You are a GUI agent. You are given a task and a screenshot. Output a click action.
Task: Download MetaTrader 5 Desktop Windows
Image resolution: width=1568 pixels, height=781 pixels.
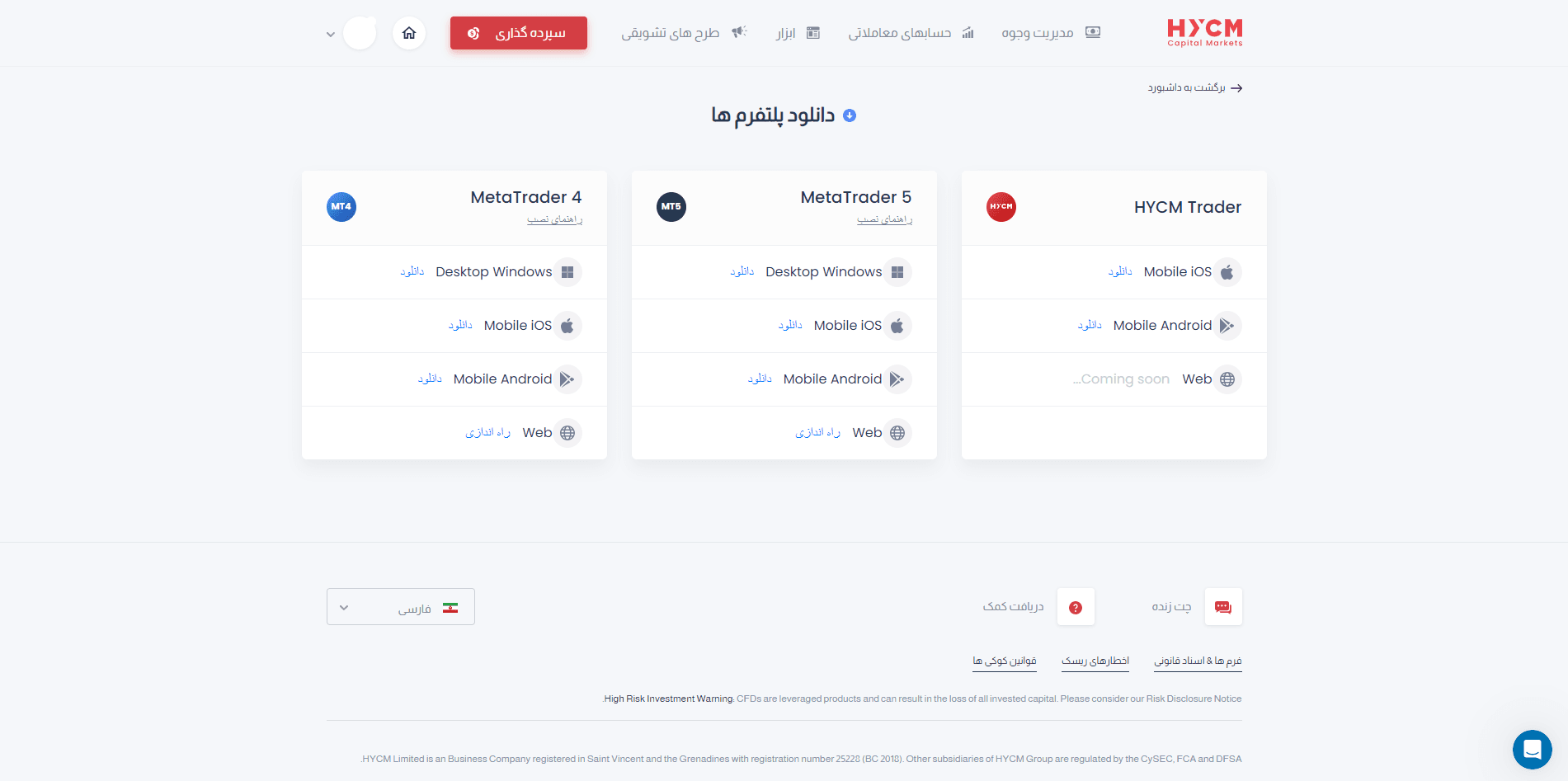(x=742, y=271)
